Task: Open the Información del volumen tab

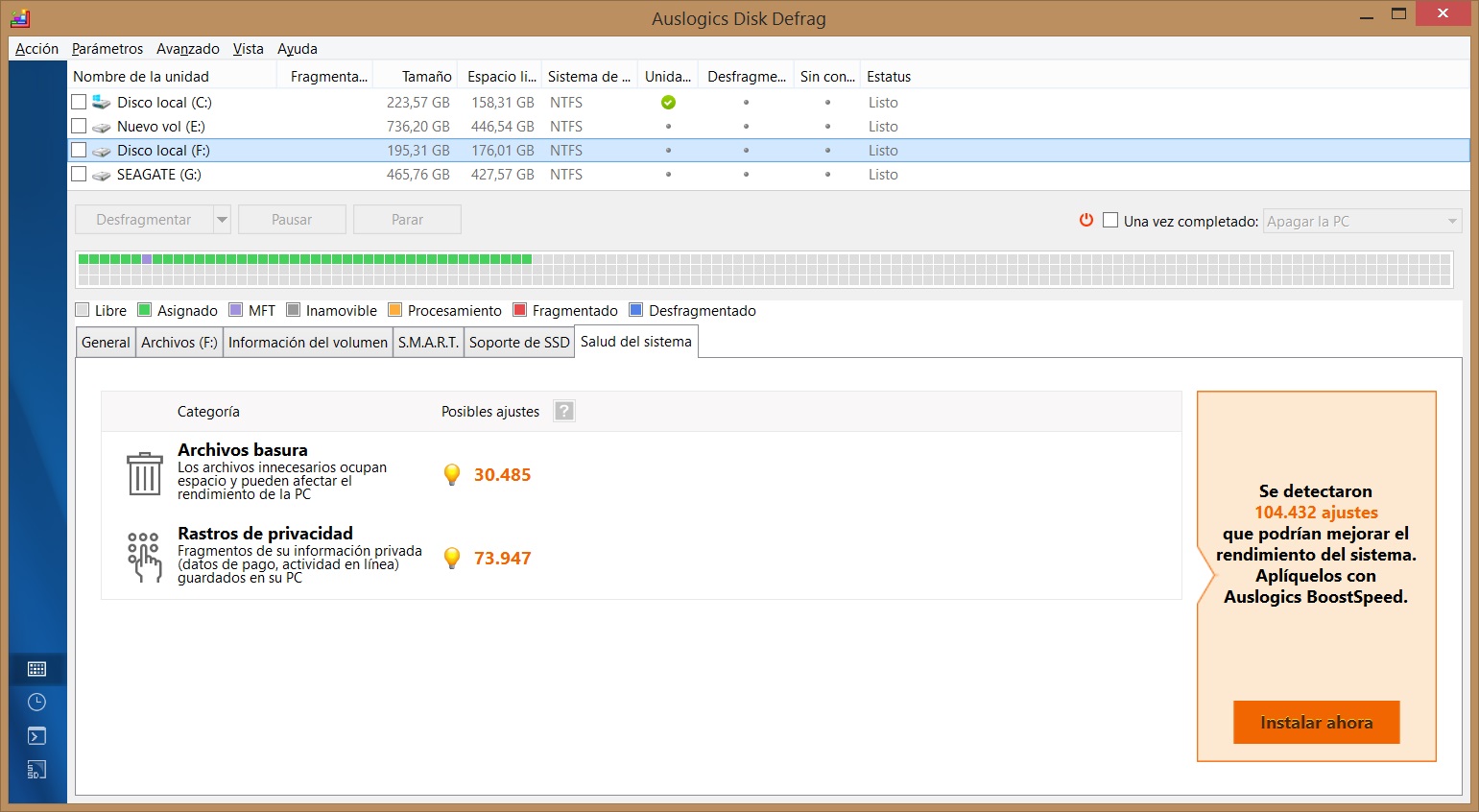Action: click(308, 343)
